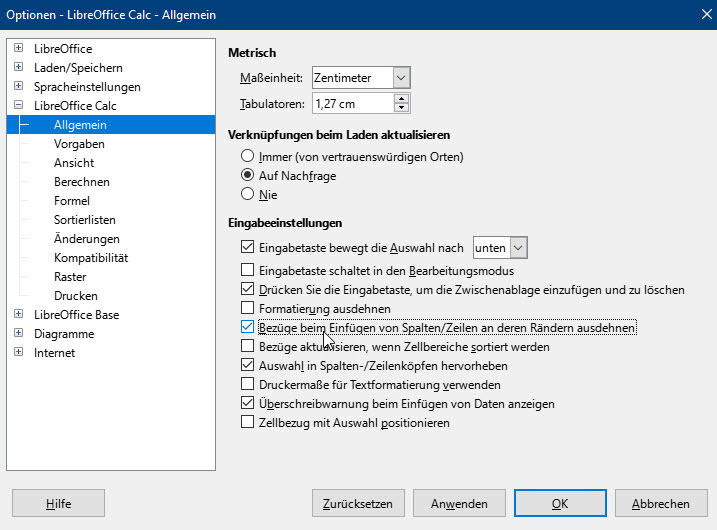The width and height of the screenshot is (717, 530).
Task: Click the Anwenden button
Action: (459, 503)
